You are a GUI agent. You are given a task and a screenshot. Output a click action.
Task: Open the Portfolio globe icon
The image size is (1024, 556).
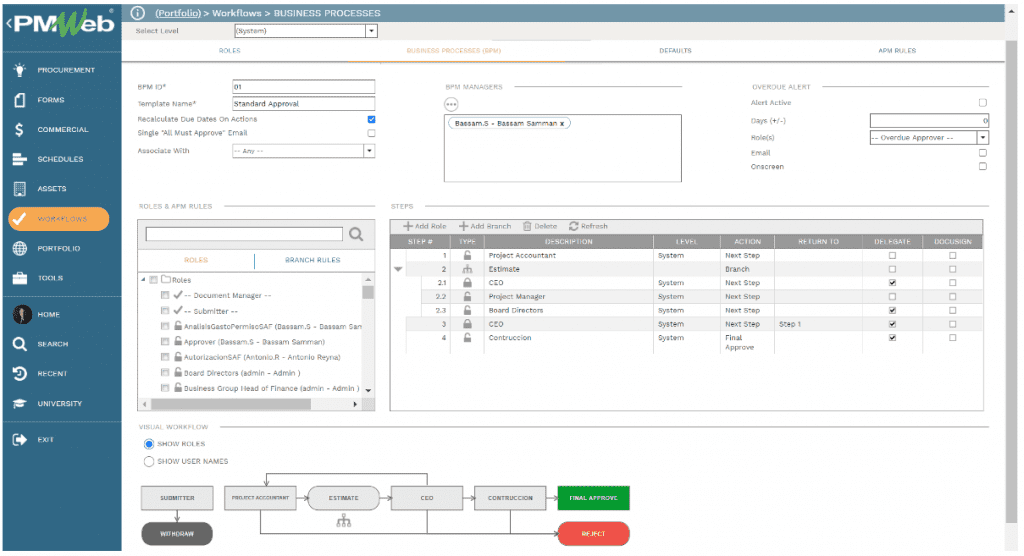pos(20,248)
